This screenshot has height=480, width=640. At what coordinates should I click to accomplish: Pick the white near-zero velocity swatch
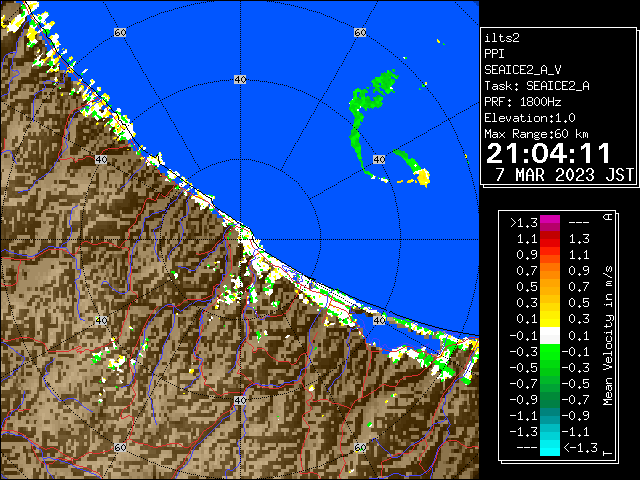click(x=550, y=336)
